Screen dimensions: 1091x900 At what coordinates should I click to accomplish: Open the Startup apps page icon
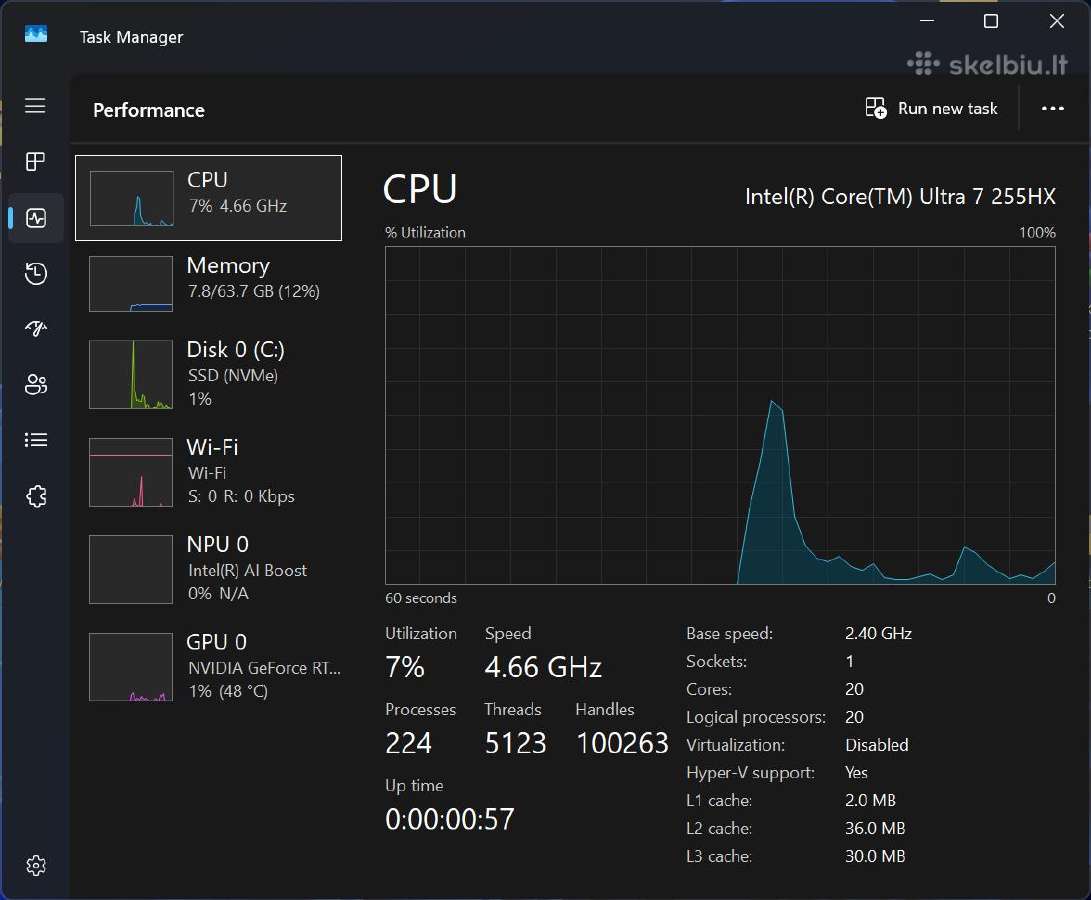[x=35, y=329]
